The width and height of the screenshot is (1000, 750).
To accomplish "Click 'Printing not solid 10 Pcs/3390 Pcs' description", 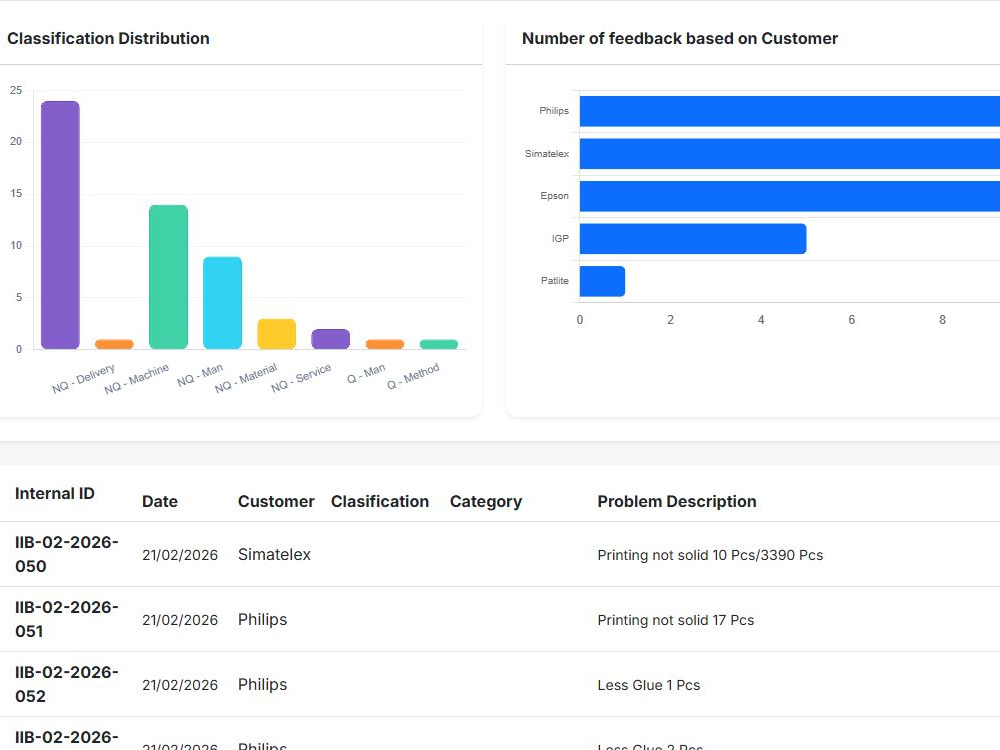I will (x=710, y=555).
